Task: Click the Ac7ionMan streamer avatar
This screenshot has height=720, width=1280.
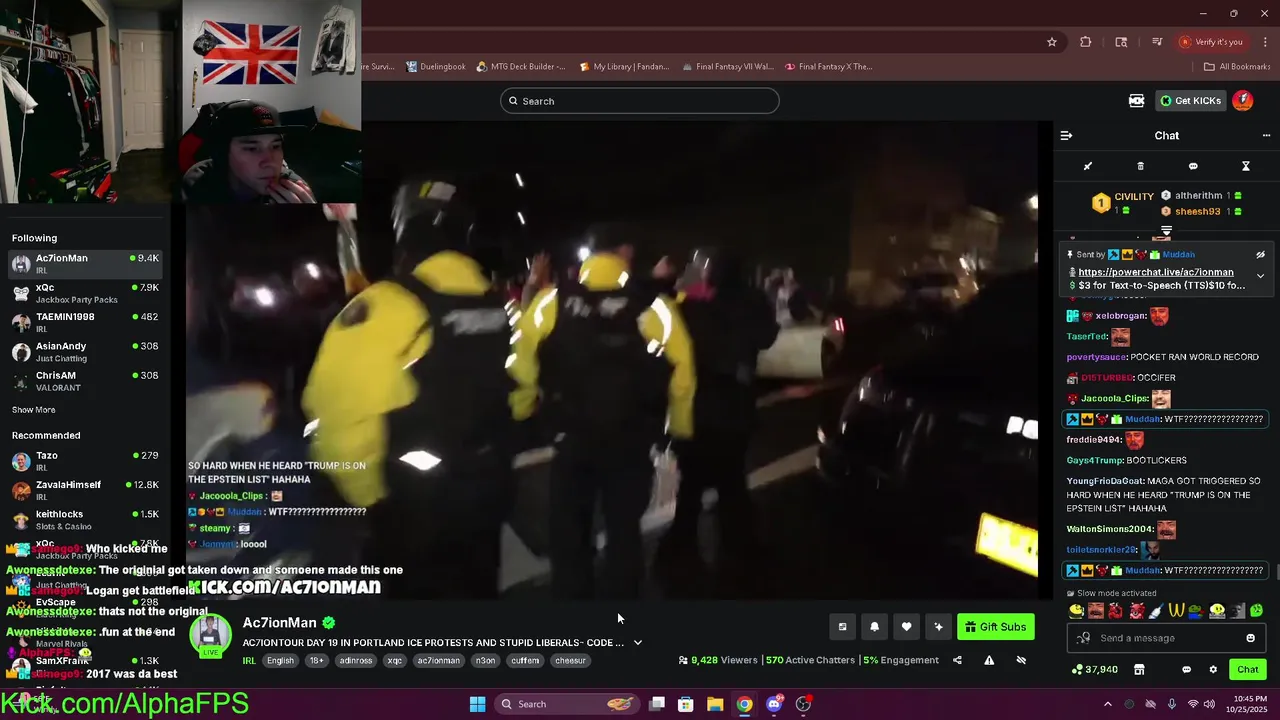Action: pyautogui.click(x=211, y=636)
